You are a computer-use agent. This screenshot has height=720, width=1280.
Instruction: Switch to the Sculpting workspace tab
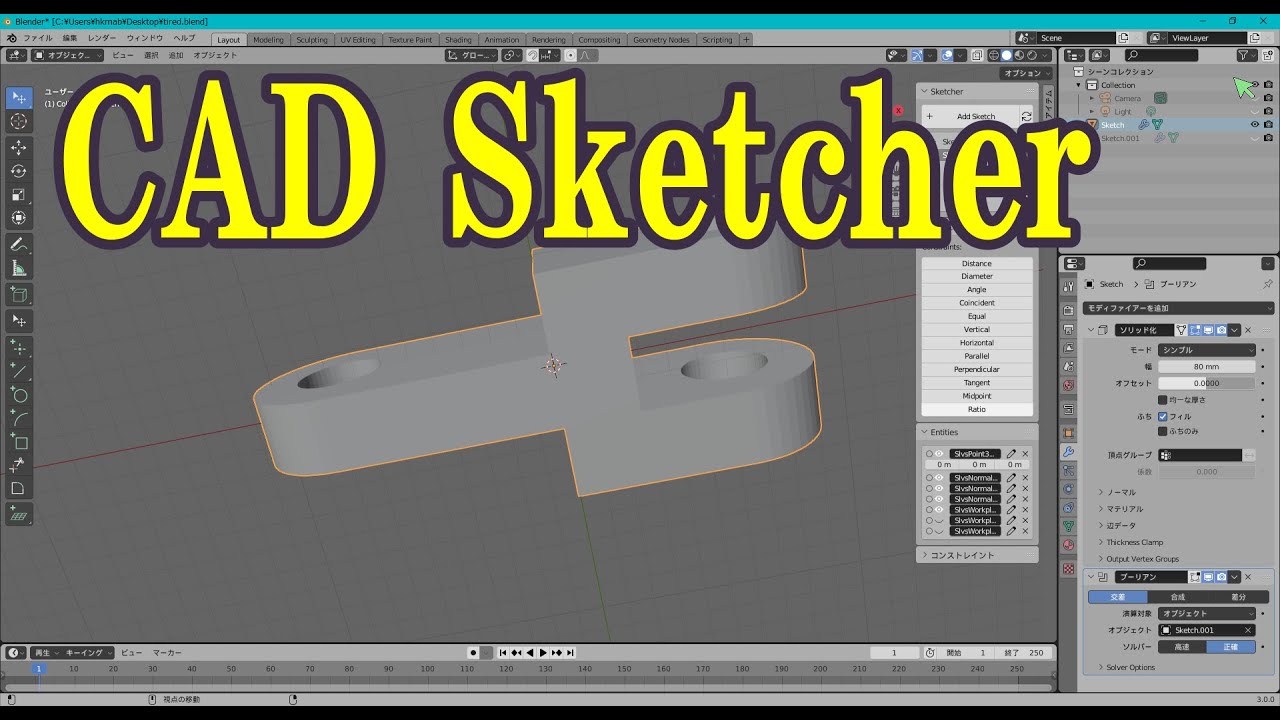point(312,40)
